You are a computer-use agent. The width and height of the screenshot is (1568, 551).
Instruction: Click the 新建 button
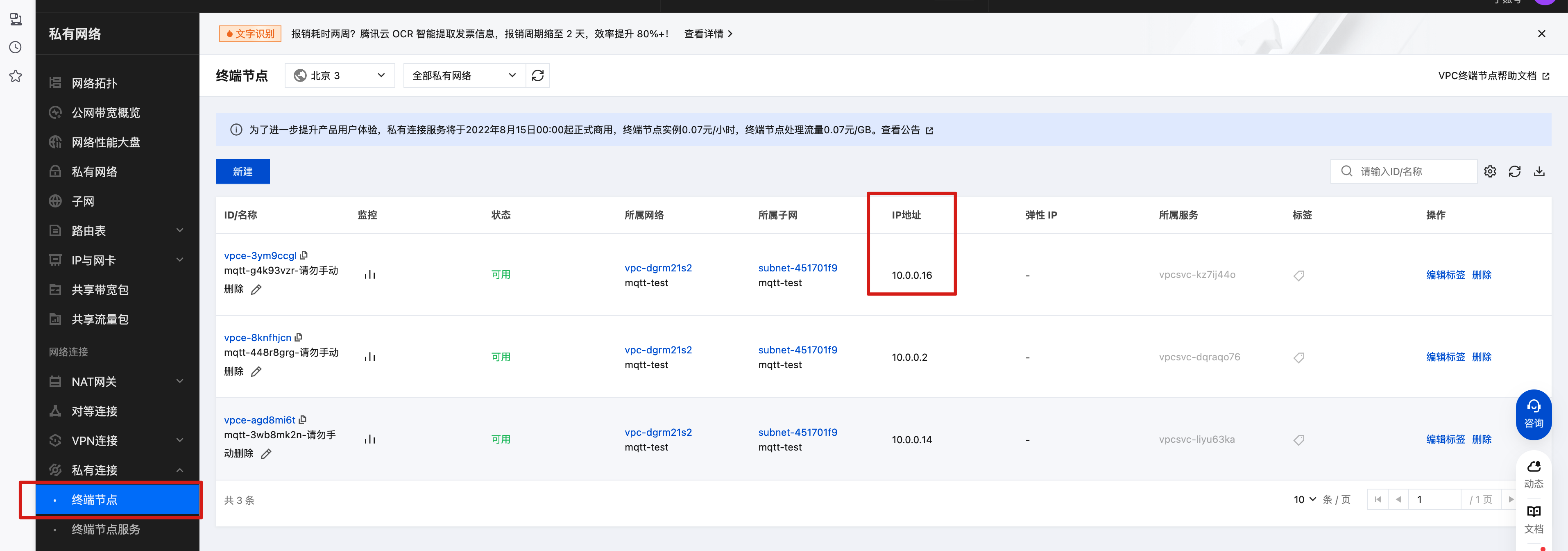tap(242, 171)
